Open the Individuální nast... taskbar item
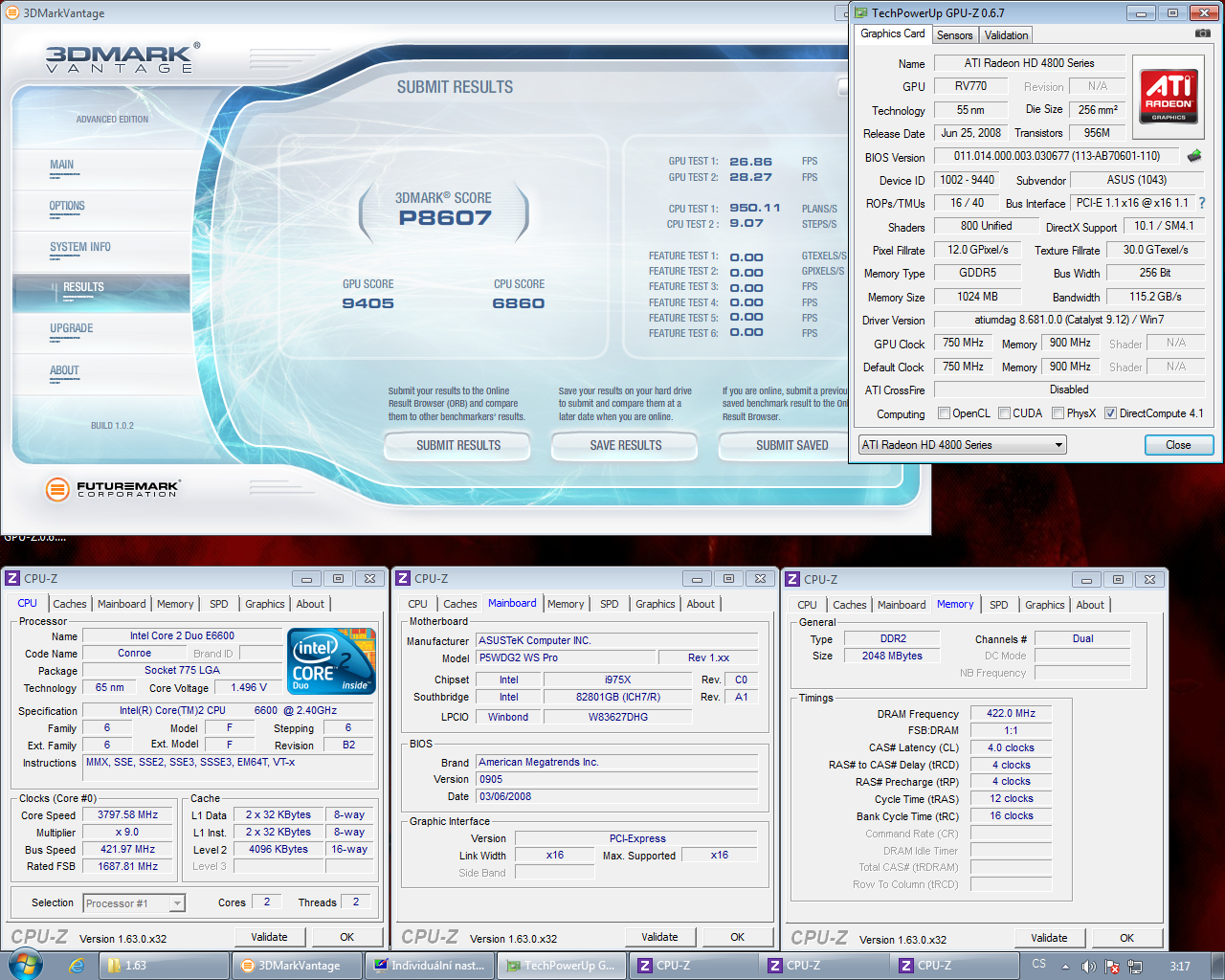This screenshot has height=980, width=1225. [x=429, y=966]
